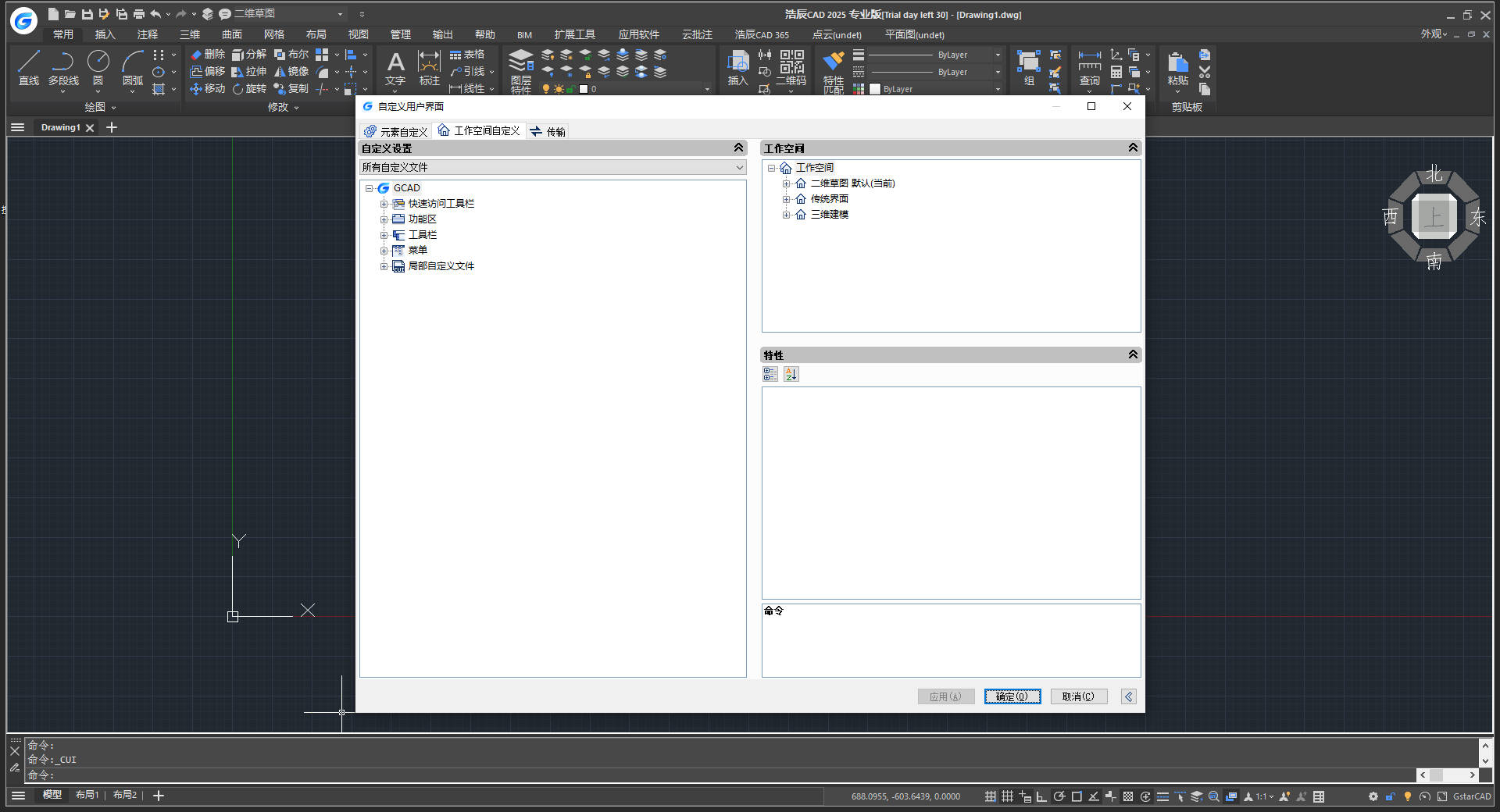This screenshot has width=1500, height=812.
Task: Open the 视图 ribbon tab
Action: (x=358, y=34)
